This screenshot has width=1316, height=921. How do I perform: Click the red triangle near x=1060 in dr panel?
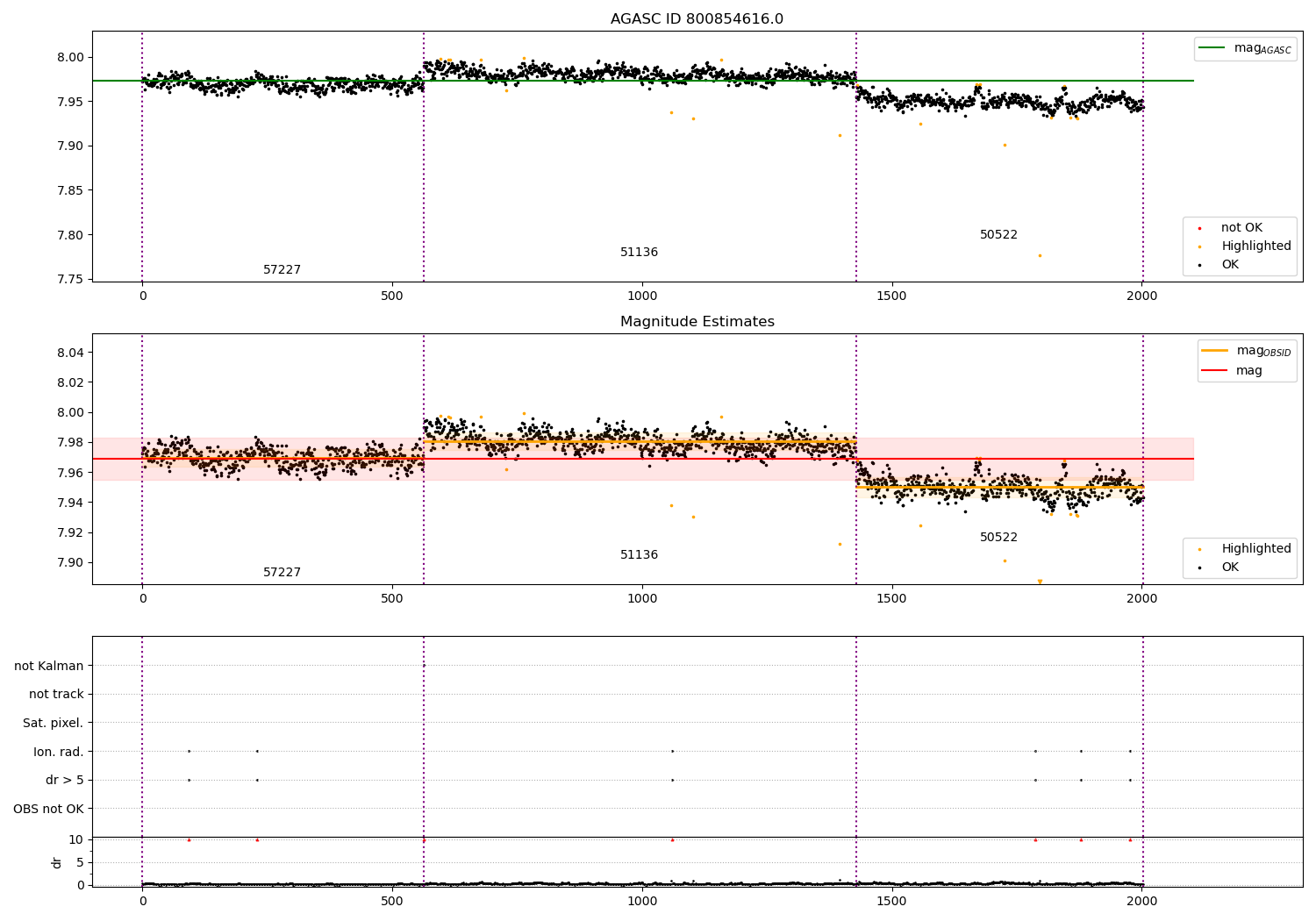click(x=672, y=839)
